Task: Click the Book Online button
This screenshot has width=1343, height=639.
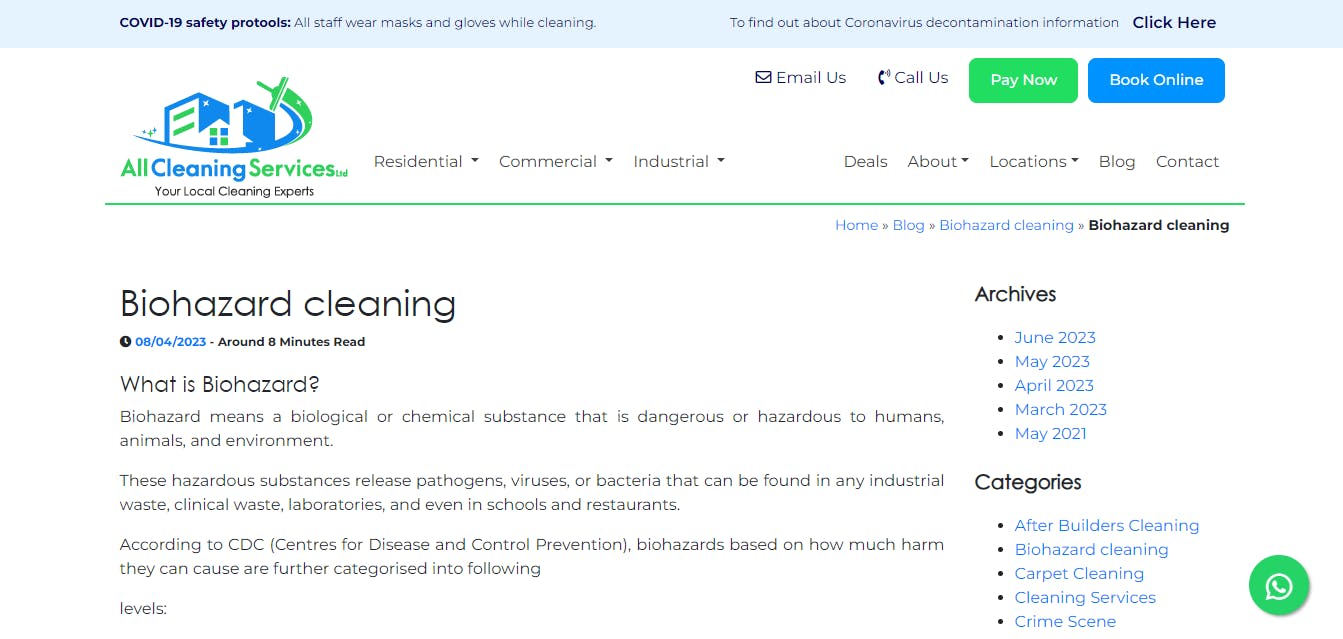Action: coord(1156,80)
